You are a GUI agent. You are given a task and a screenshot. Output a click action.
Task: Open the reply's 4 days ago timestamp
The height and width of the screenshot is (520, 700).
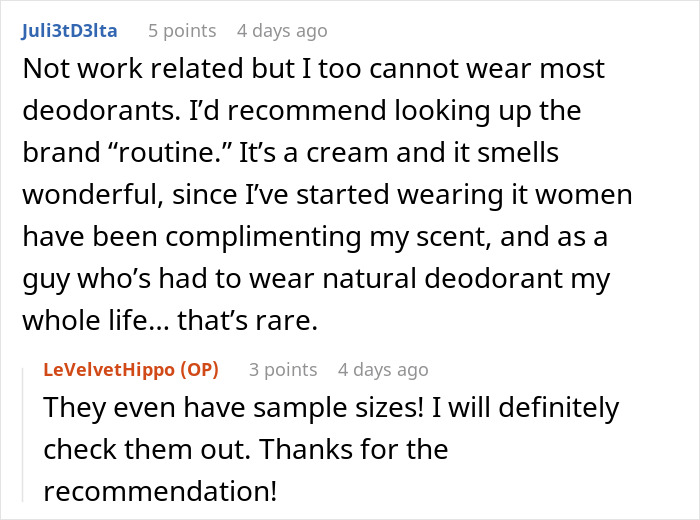click(383, 370)
